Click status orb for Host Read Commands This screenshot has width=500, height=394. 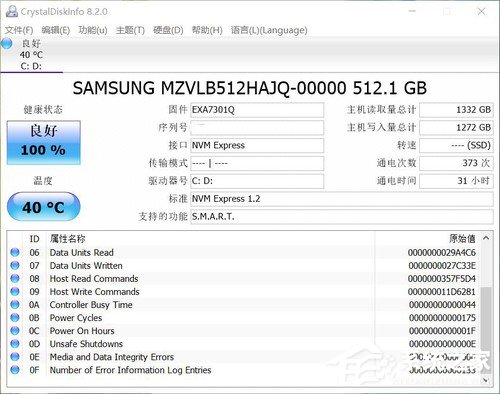point(15,278)
